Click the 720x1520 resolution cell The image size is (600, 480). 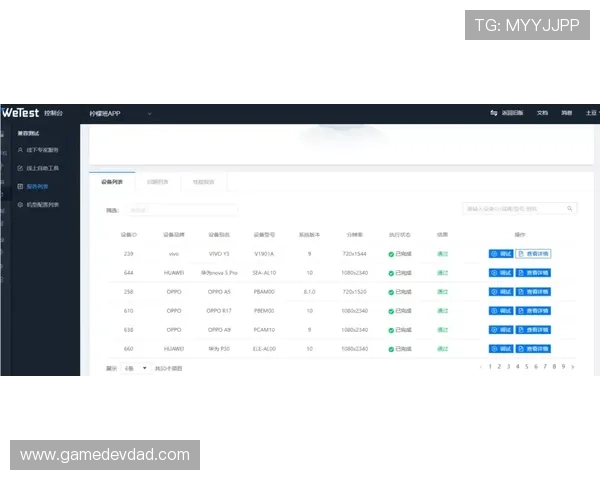pos(354,292)
